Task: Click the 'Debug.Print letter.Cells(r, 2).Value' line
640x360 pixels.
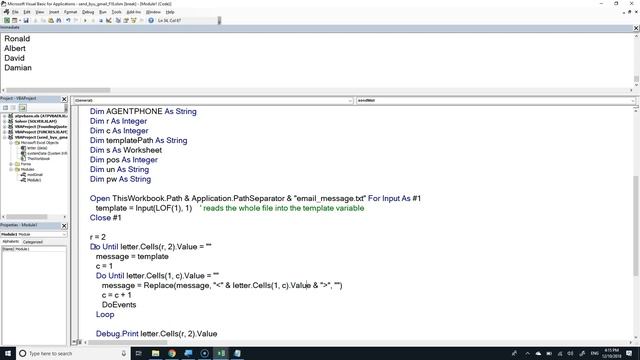Action: pyautogui.click(x=156, y=334)
